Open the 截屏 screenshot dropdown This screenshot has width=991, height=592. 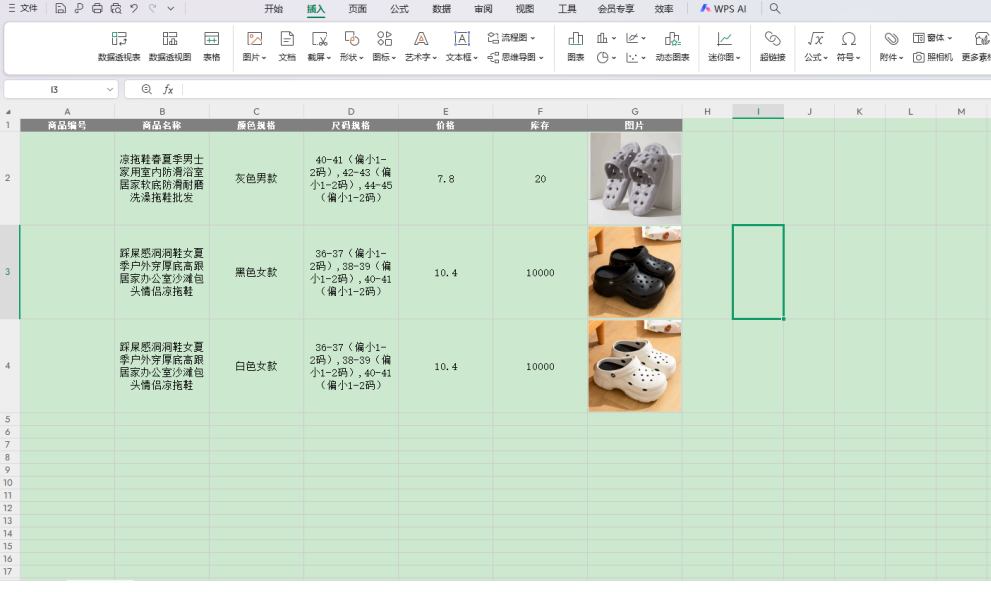(319, 47)
